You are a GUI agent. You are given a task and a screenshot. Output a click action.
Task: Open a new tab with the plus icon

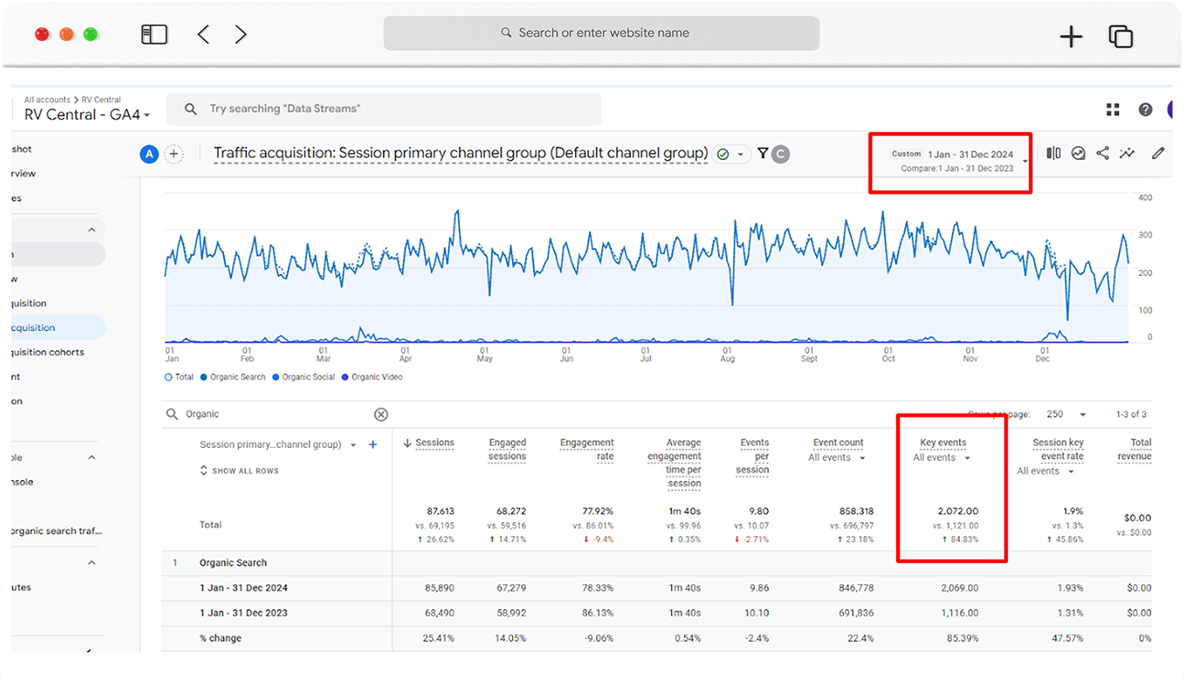tap(1071, 36)
